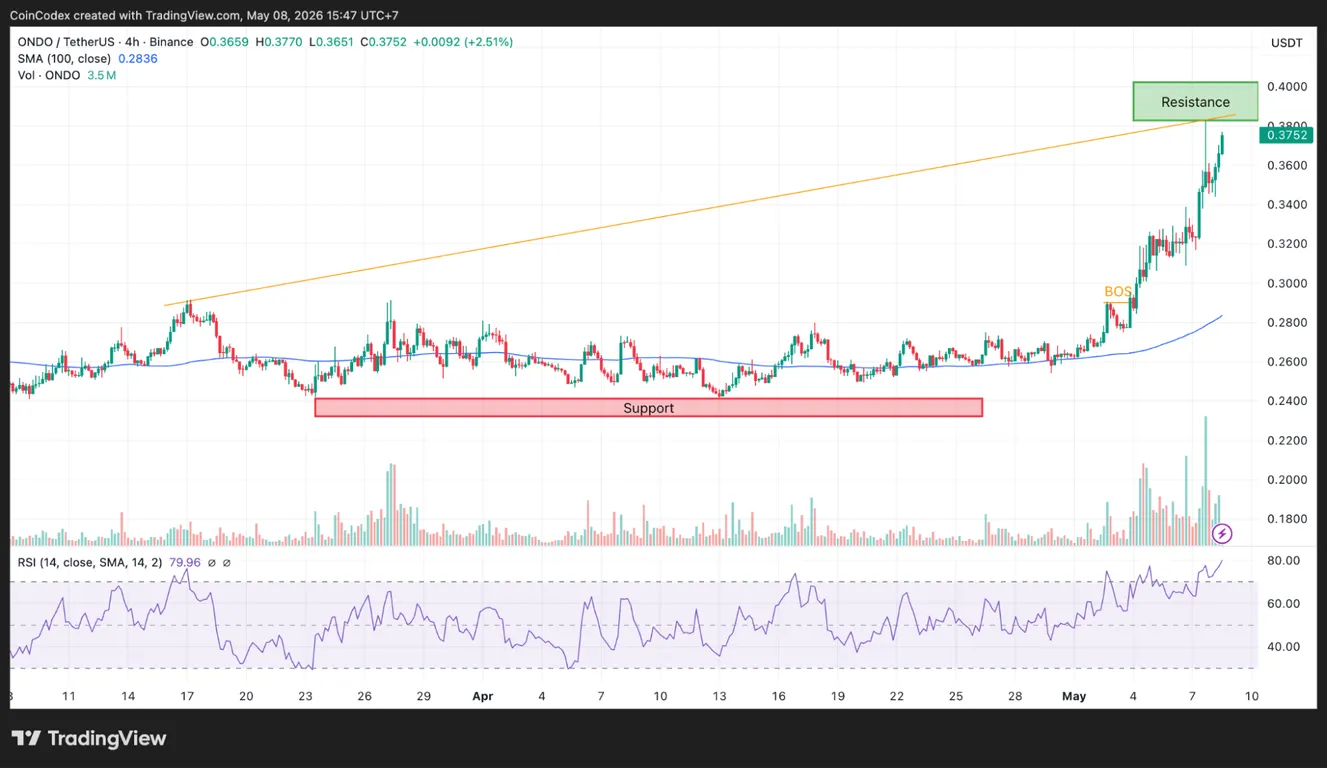The image size is (1327, 768).
Task: Click the orange BOS label
Action: [1118, 292]
